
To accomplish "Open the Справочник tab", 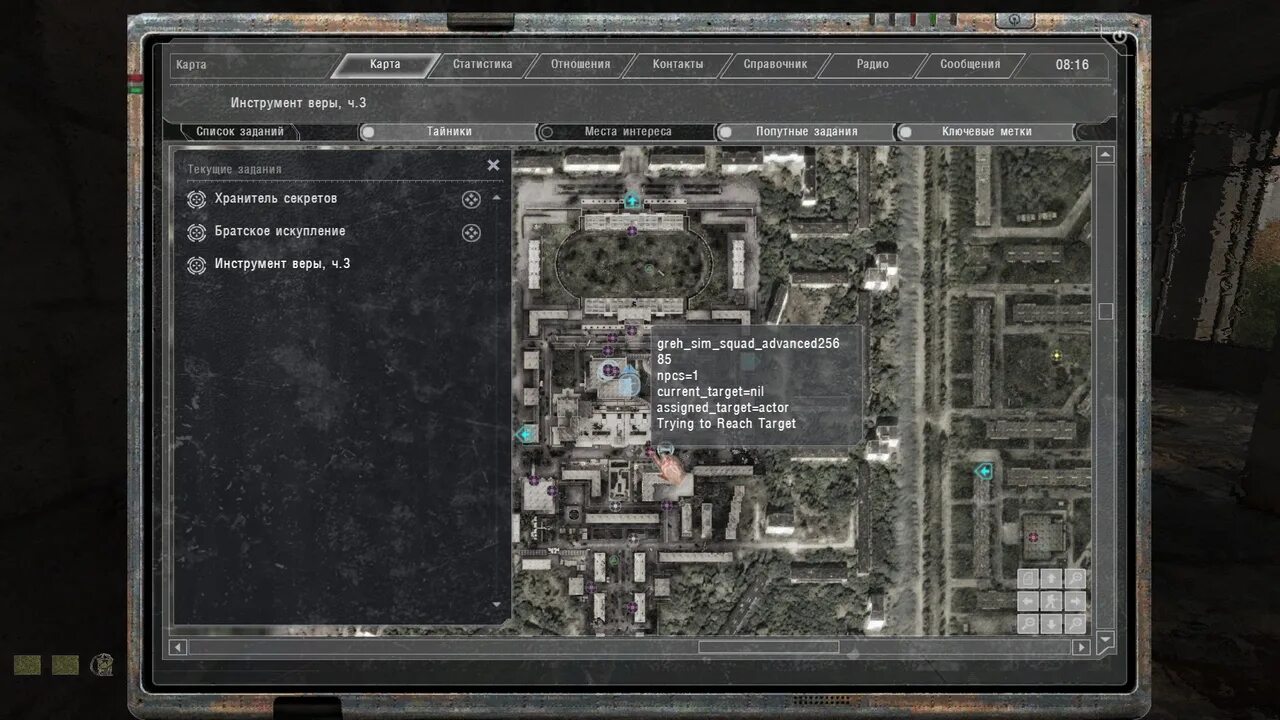I will pyautogui.click(x=775, y=65).
